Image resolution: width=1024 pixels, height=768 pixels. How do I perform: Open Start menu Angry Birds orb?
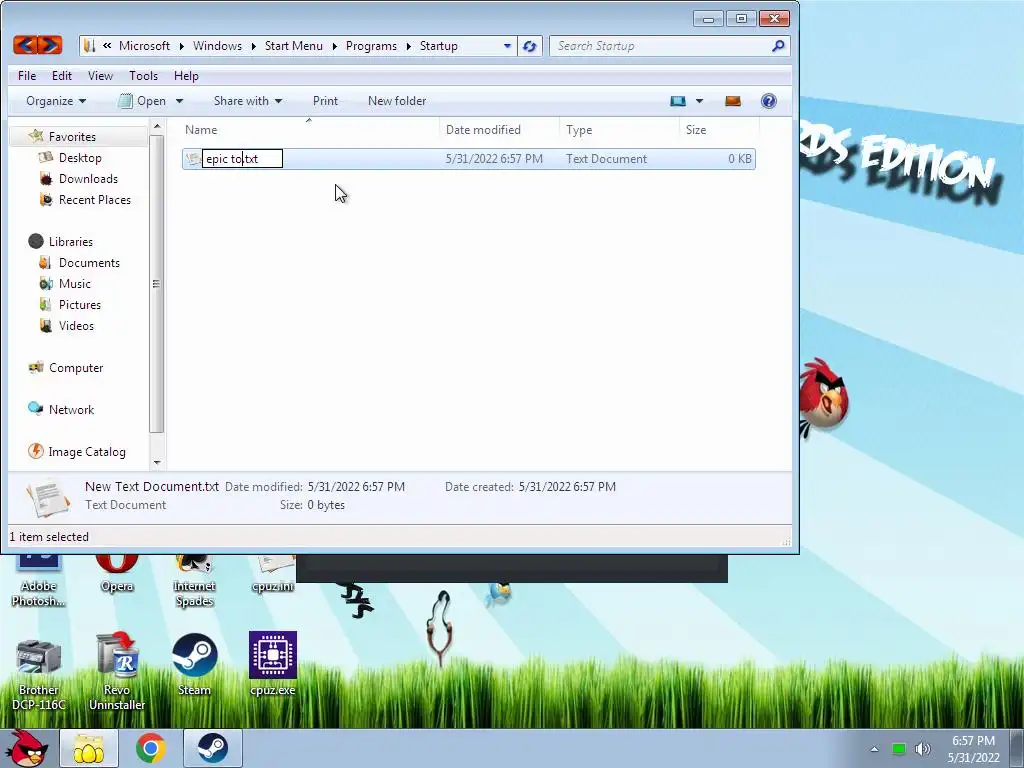28,748
